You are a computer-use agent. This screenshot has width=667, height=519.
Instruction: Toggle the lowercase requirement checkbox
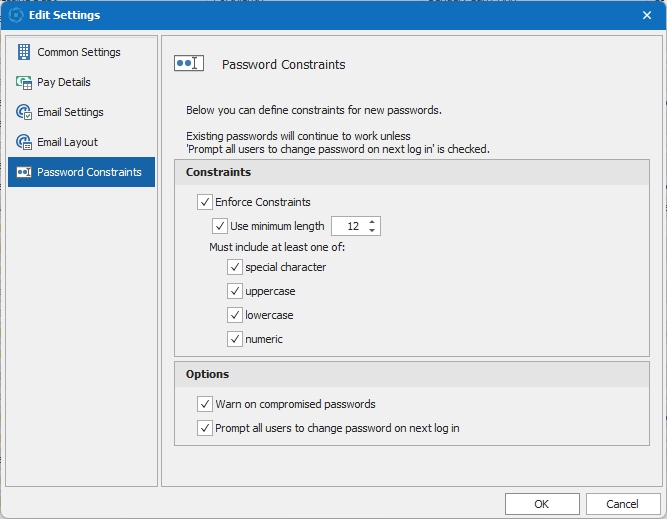[x=235, y=315]
